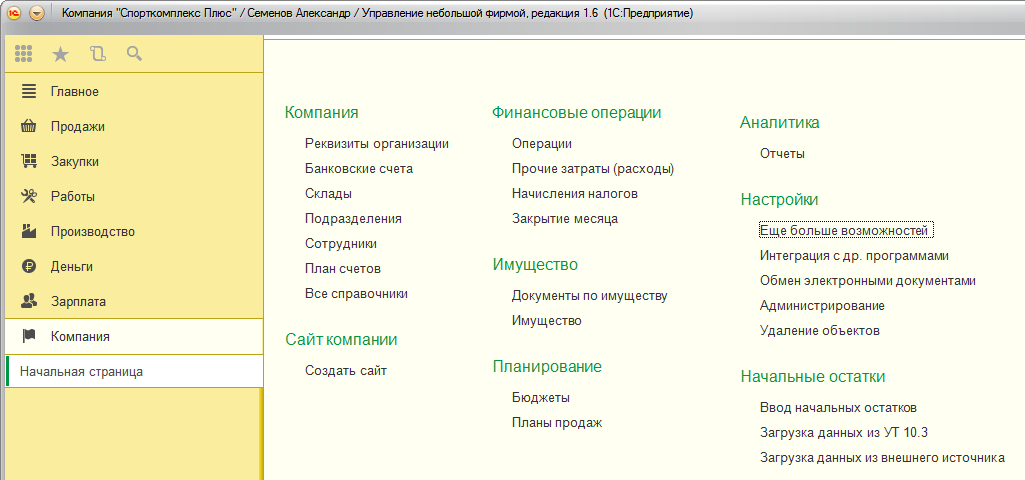Open Банковские счета

point(359,169)
